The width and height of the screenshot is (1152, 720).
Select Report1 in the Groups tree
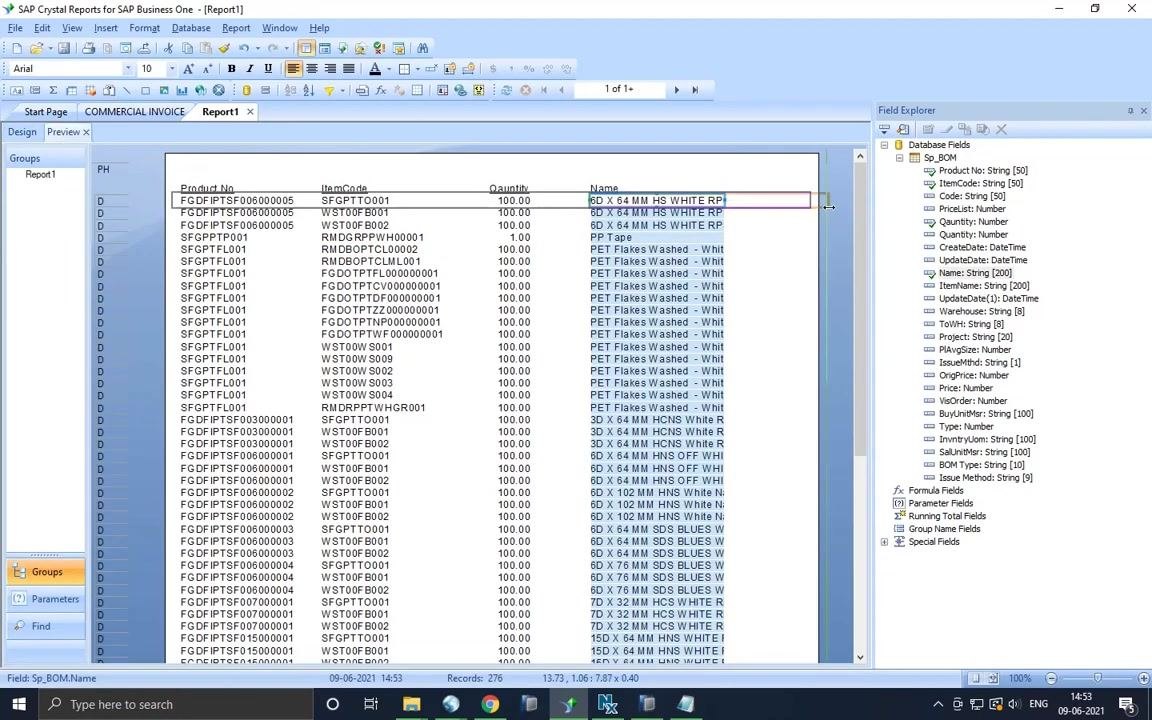pos(40,175)
